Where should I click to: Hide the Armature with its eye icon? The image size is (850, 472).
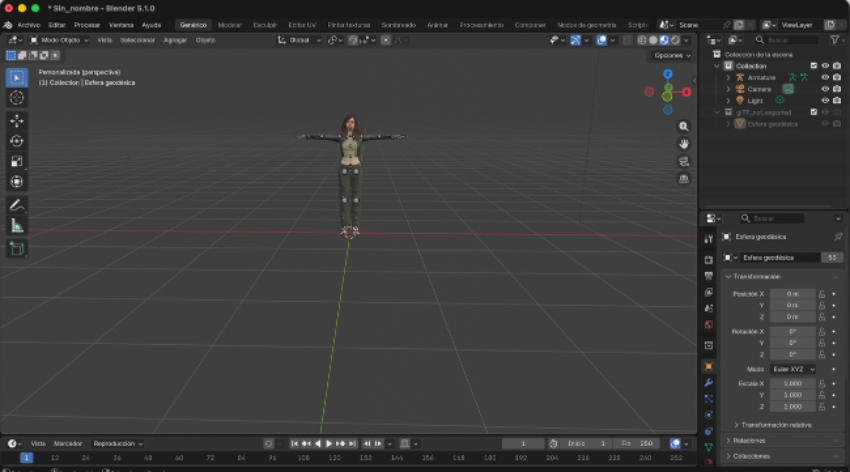[825, 77]
